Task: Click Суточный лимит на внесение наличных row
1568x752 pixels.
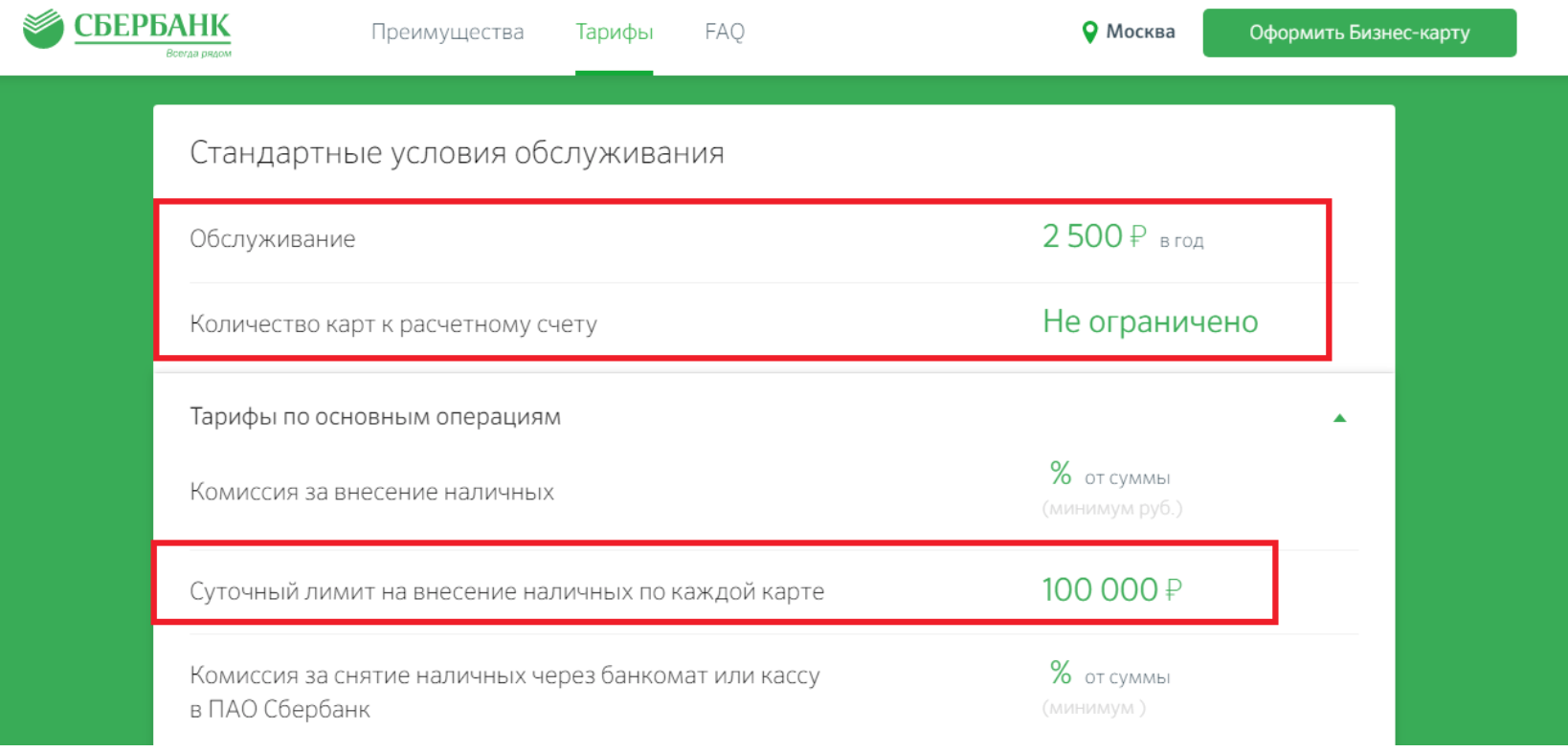Action: click(x=506, y=591)
